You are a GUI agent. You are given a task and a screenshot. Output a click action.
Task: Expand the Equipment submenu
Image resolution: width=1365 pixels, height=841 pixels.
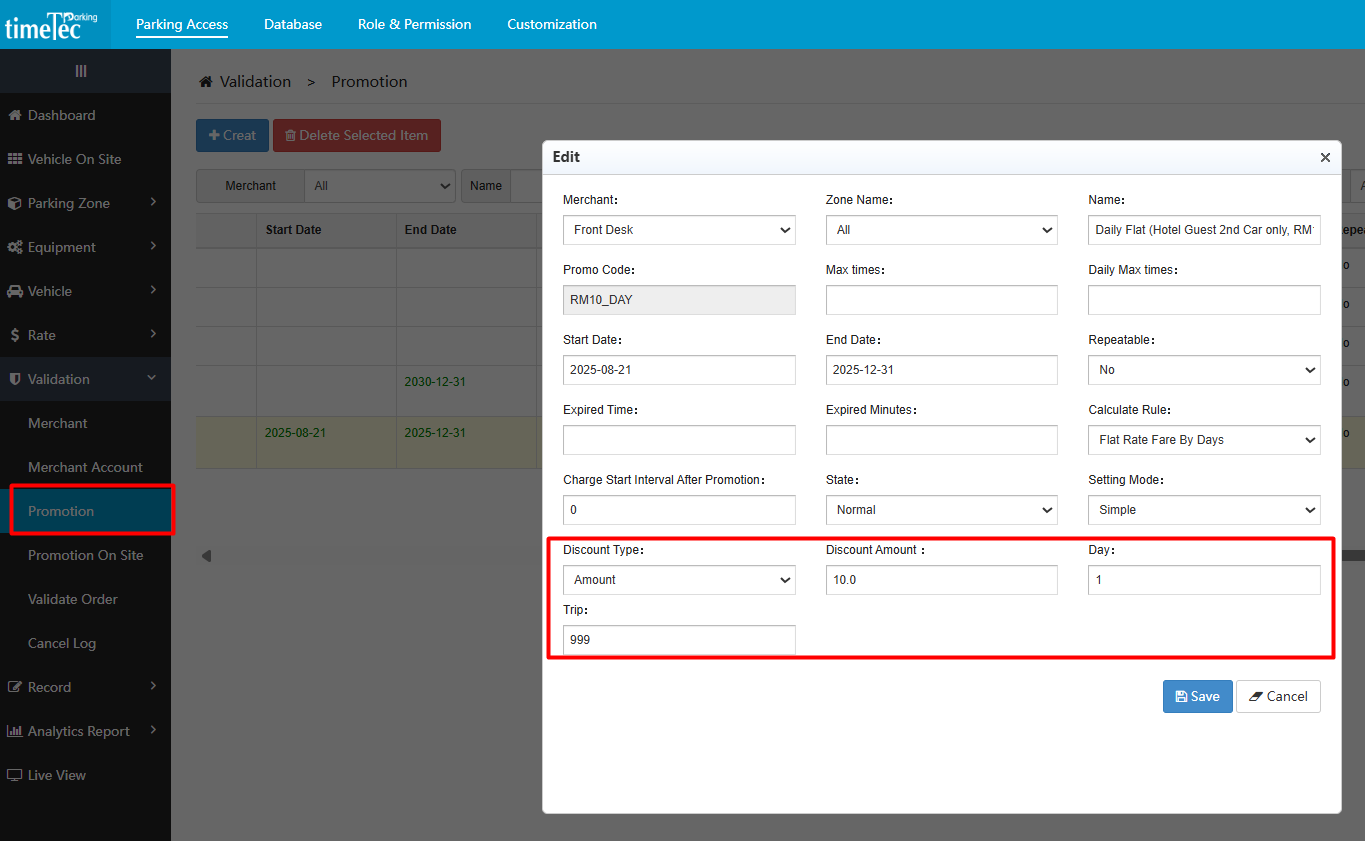[x=153, y=246]
